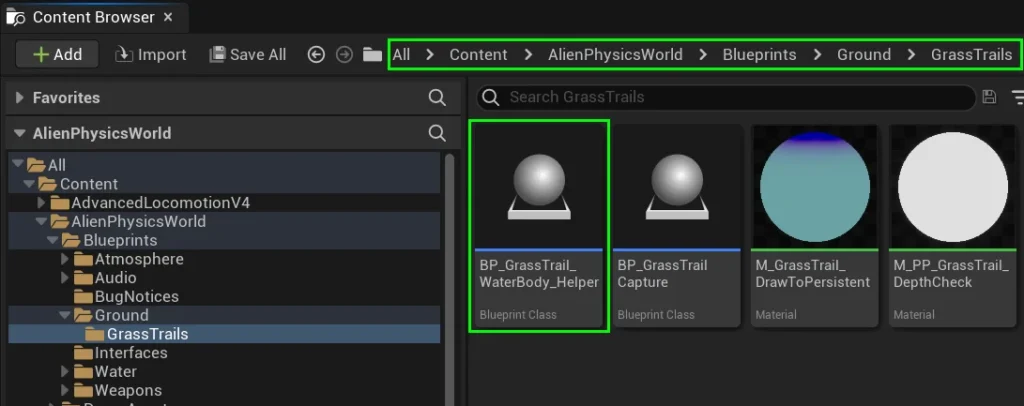Select the BP_GrassTrail_WaterBody_Helper blueprint asset

[x=539, y=225]
